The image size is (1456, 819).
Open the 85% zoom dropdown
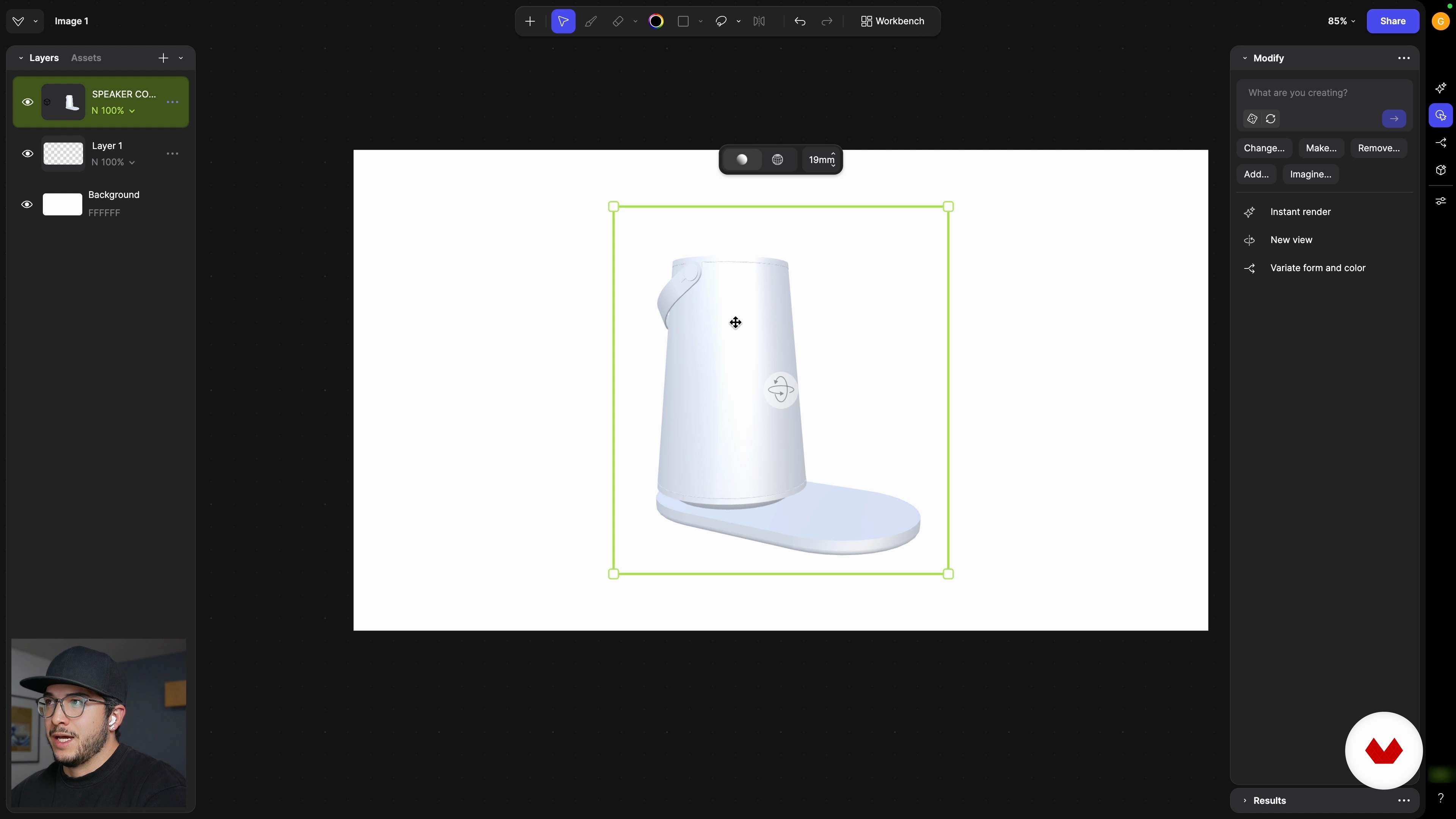(x=1341, y=21)
